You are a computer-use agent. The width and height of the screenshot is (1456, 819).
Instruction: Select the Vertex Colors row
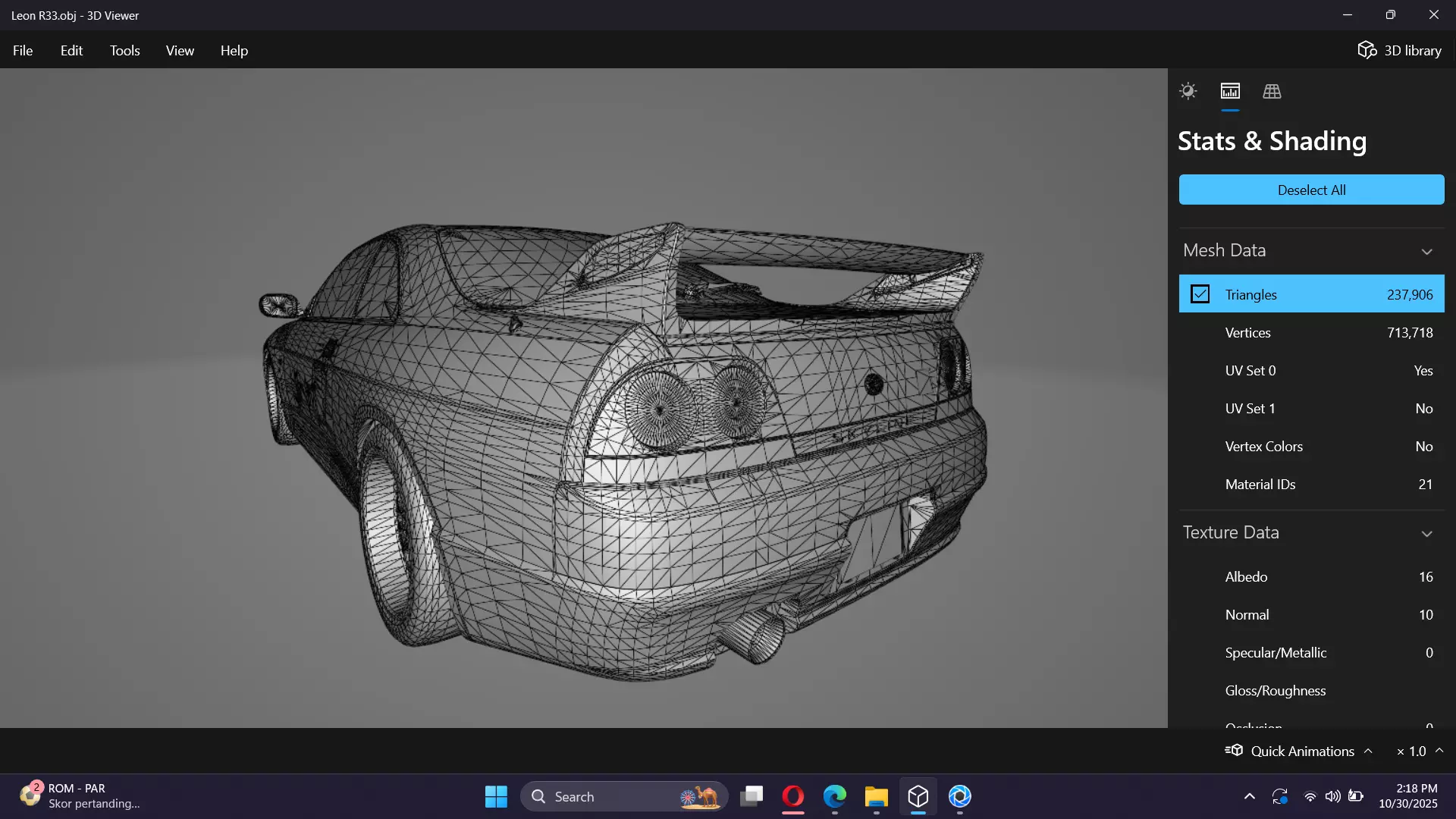pyautogui.click(x=1311, y=446)
